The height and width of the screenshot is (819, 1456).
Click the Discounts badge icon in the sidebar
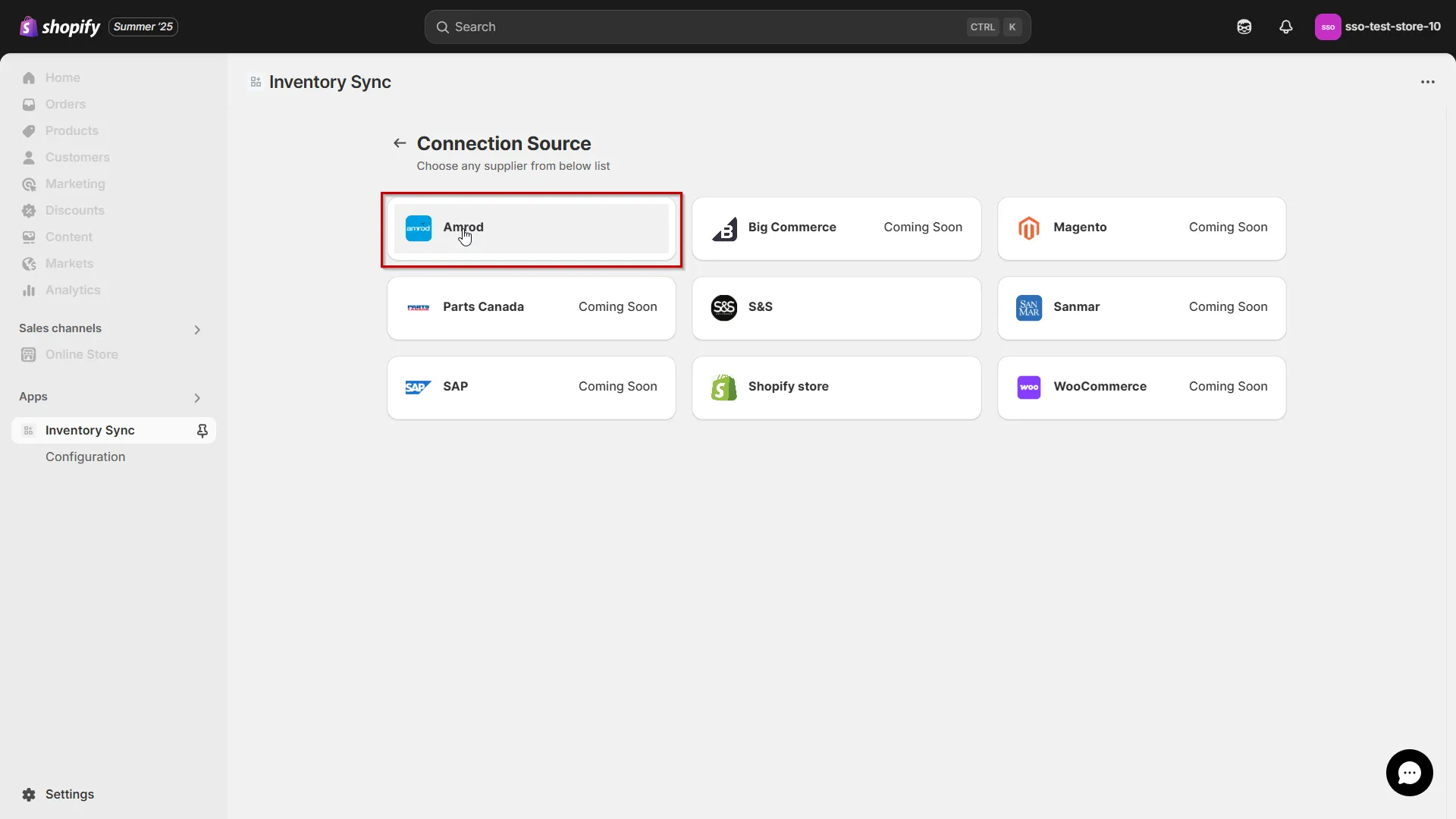pos(29,210)
